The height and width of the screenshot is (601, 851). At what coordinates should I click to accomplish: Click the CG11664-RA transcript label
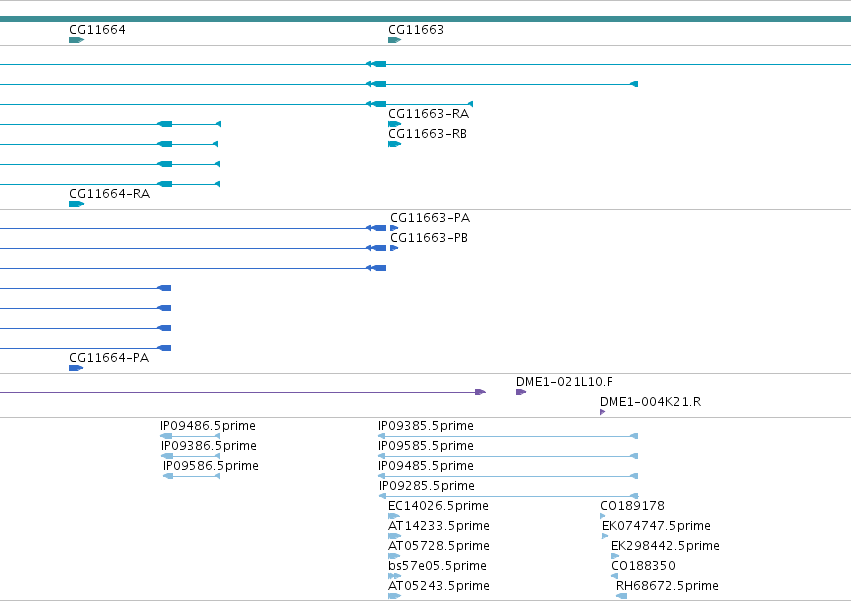110,194
